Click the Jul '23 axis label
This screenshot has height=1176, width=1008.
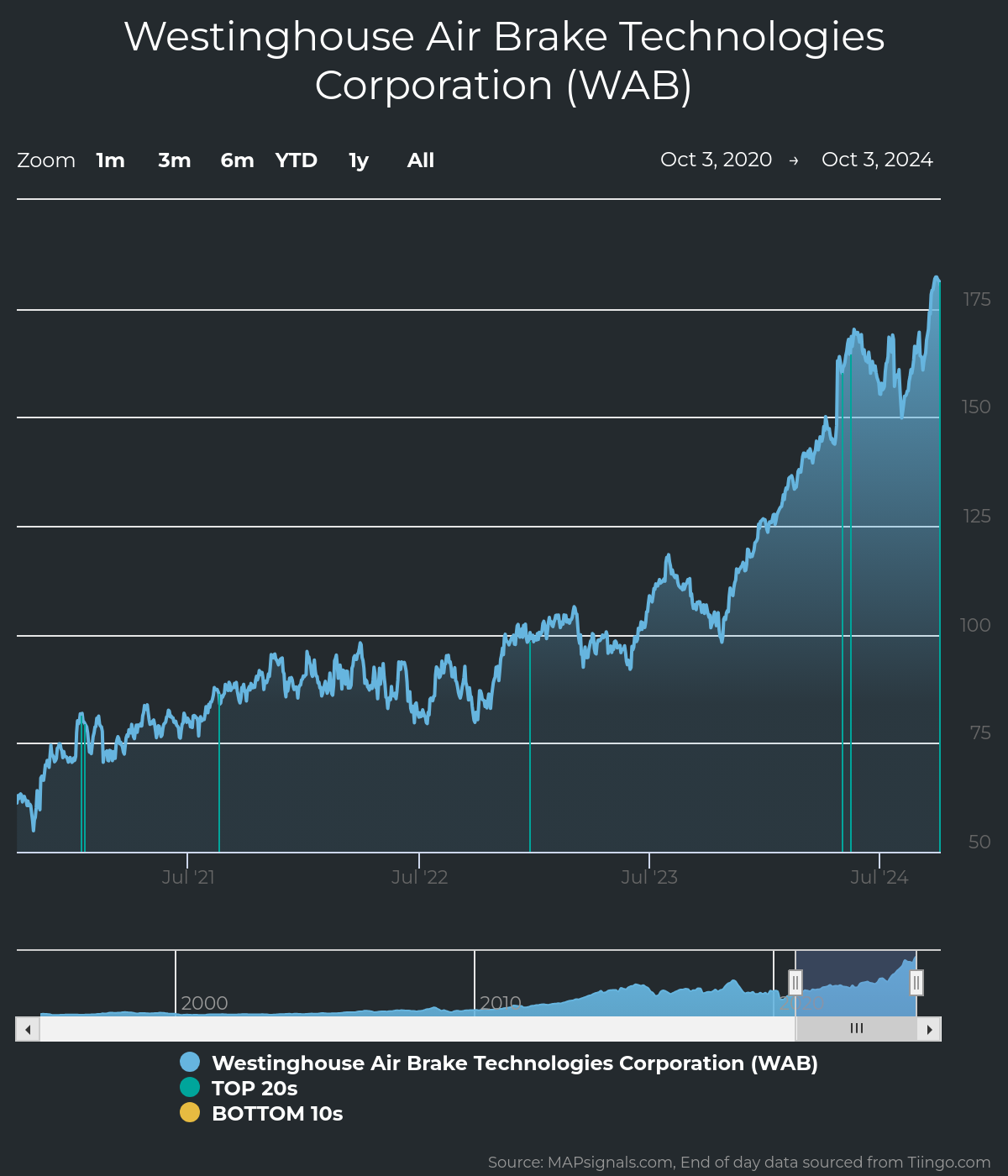649,878
